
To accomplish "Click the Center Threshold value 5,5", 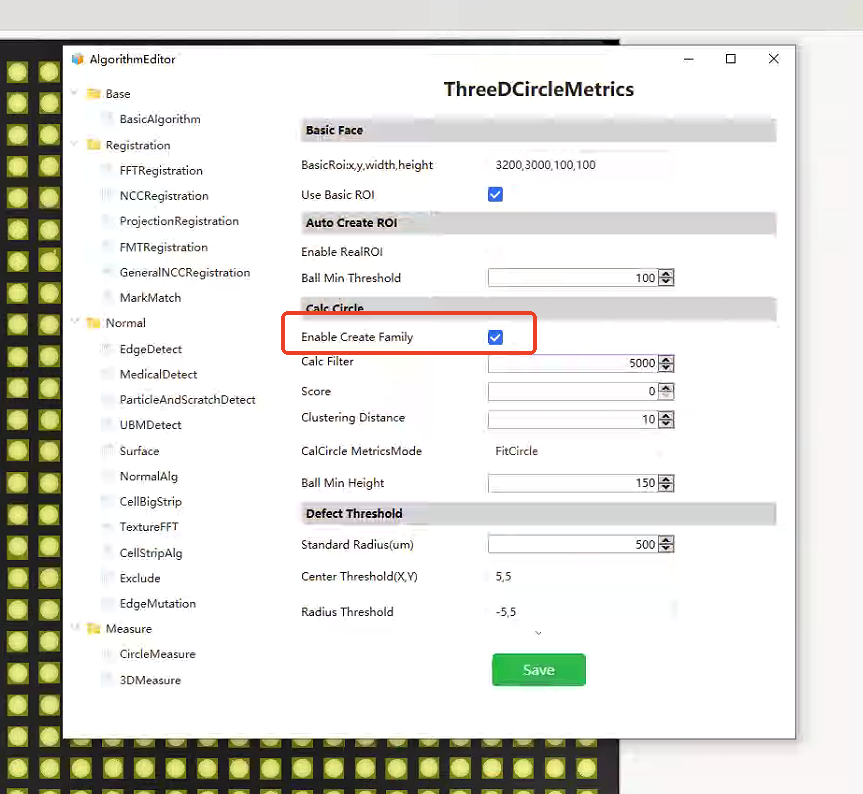I will click(503, 576).
